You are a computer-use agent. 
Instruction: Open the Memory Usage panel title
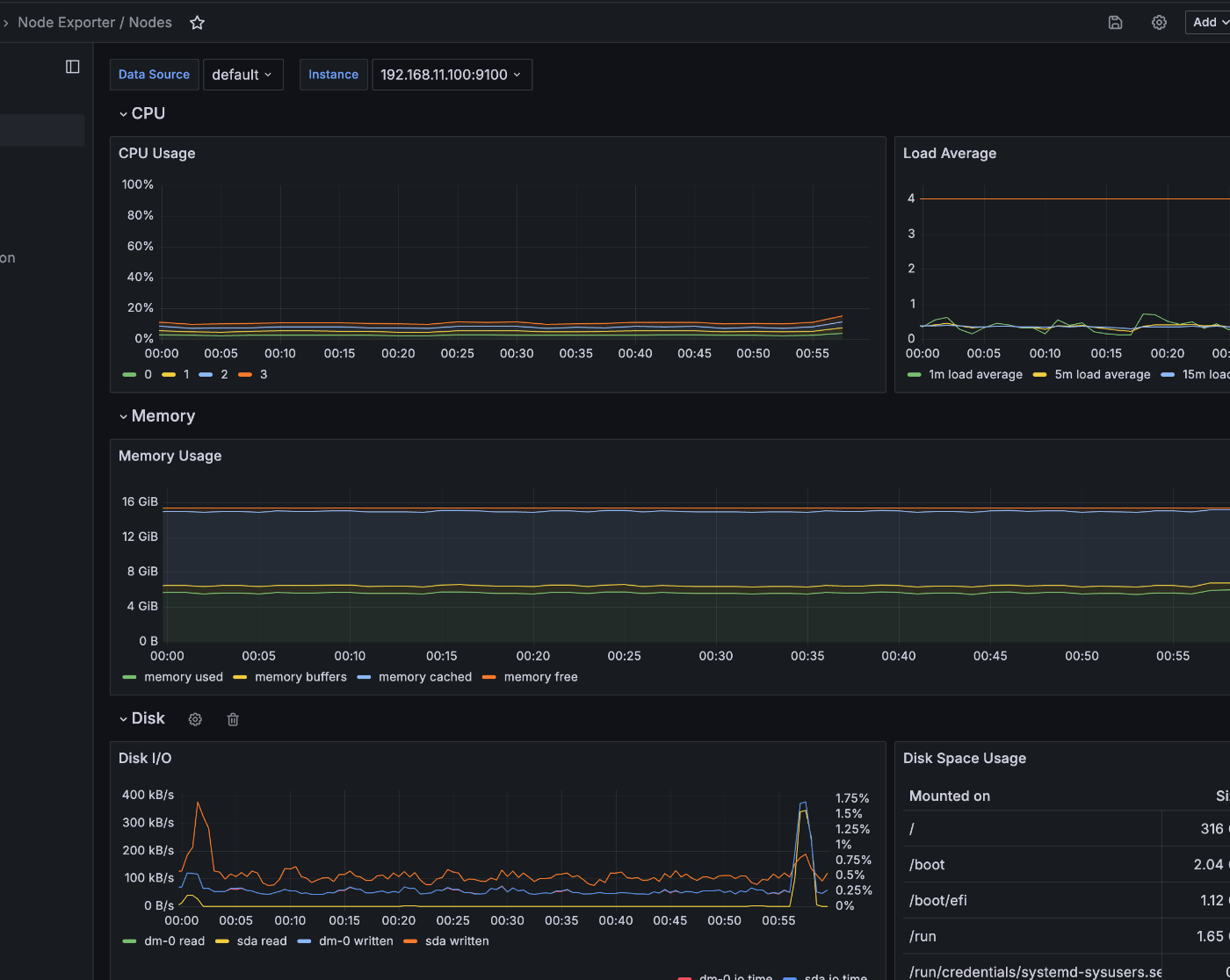(170, 456)
